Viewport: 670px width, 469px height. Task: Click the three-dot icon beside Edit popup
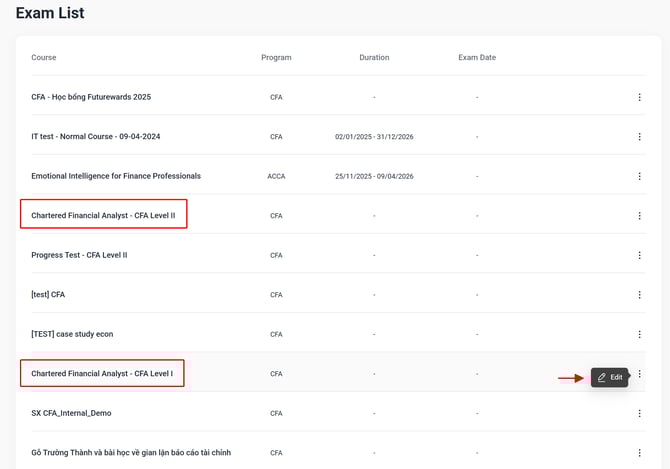[x=639, y=374]
